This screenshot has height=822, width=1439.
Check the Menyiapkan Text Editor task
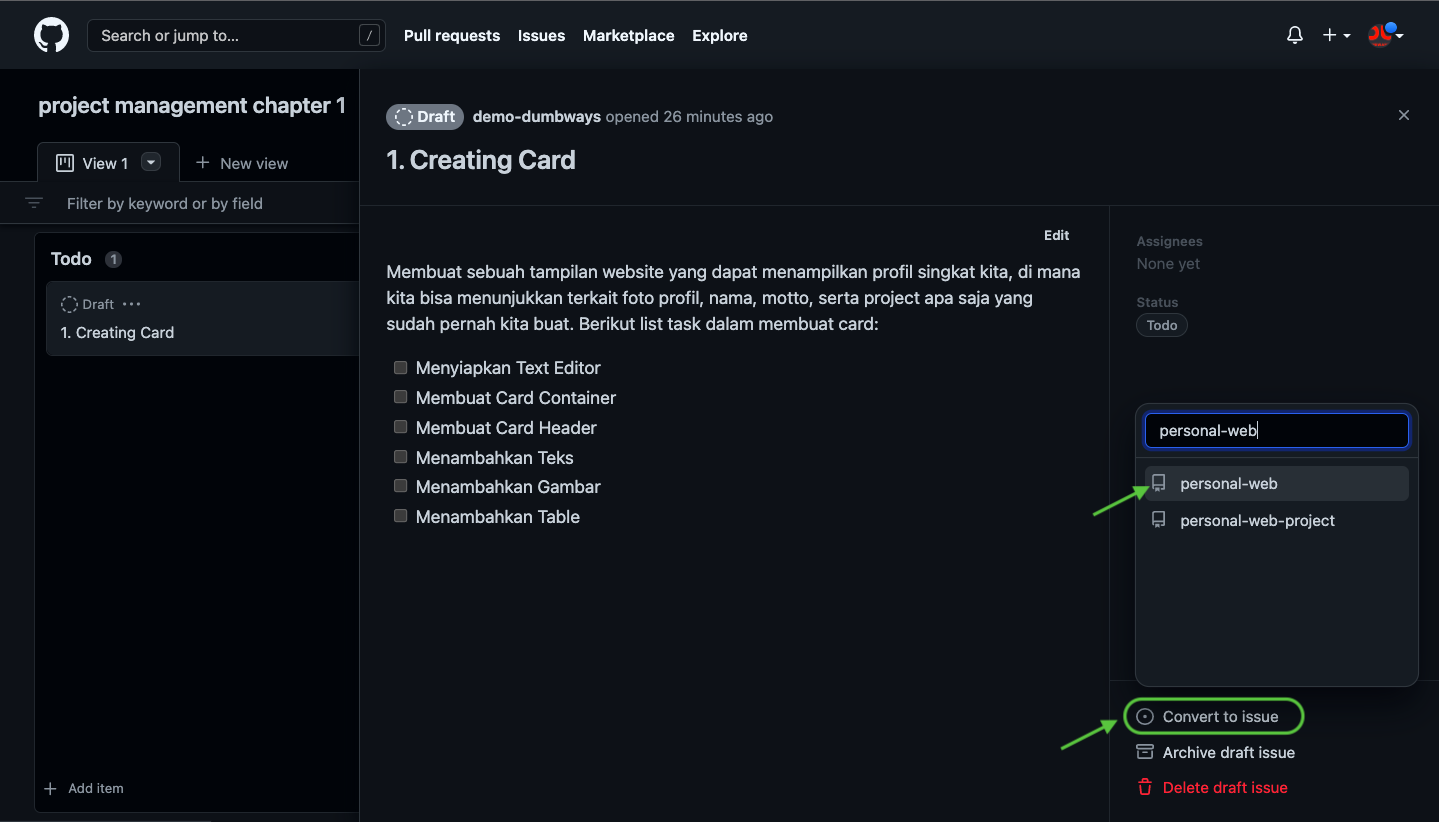pyautogui.click(x=400, y=367)
